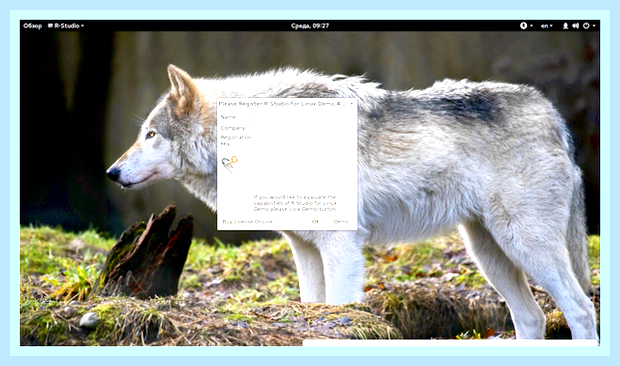Click the Registration key label
This screenshot has height=366, width=620.
coord(236,140)
